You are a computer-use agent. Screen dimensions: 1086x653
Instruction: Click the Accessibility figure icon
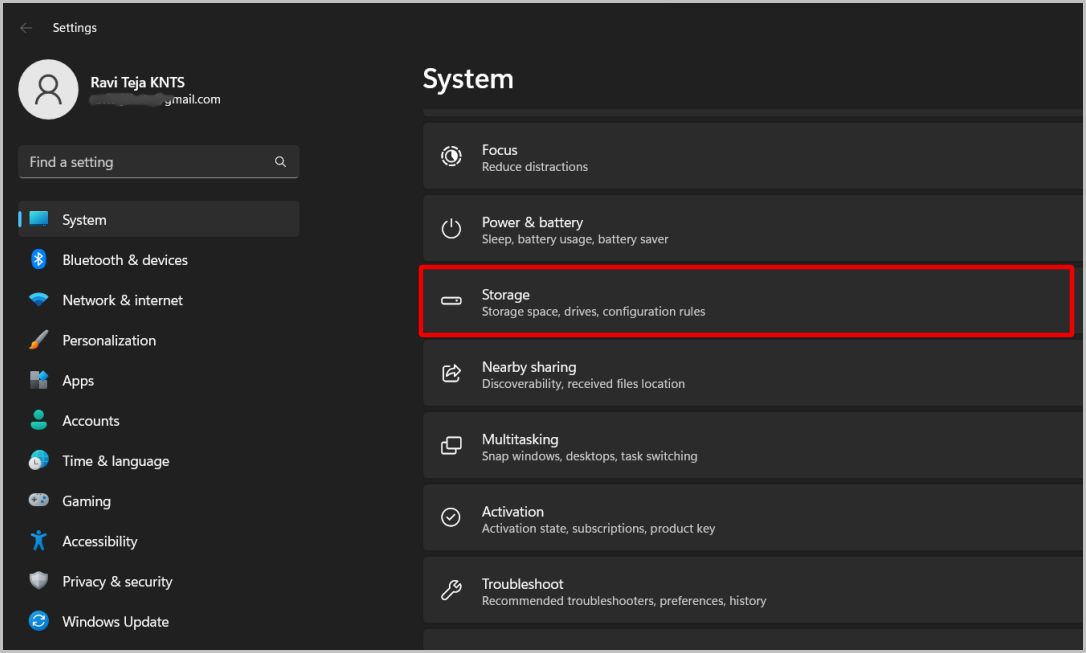coord(38,541)
